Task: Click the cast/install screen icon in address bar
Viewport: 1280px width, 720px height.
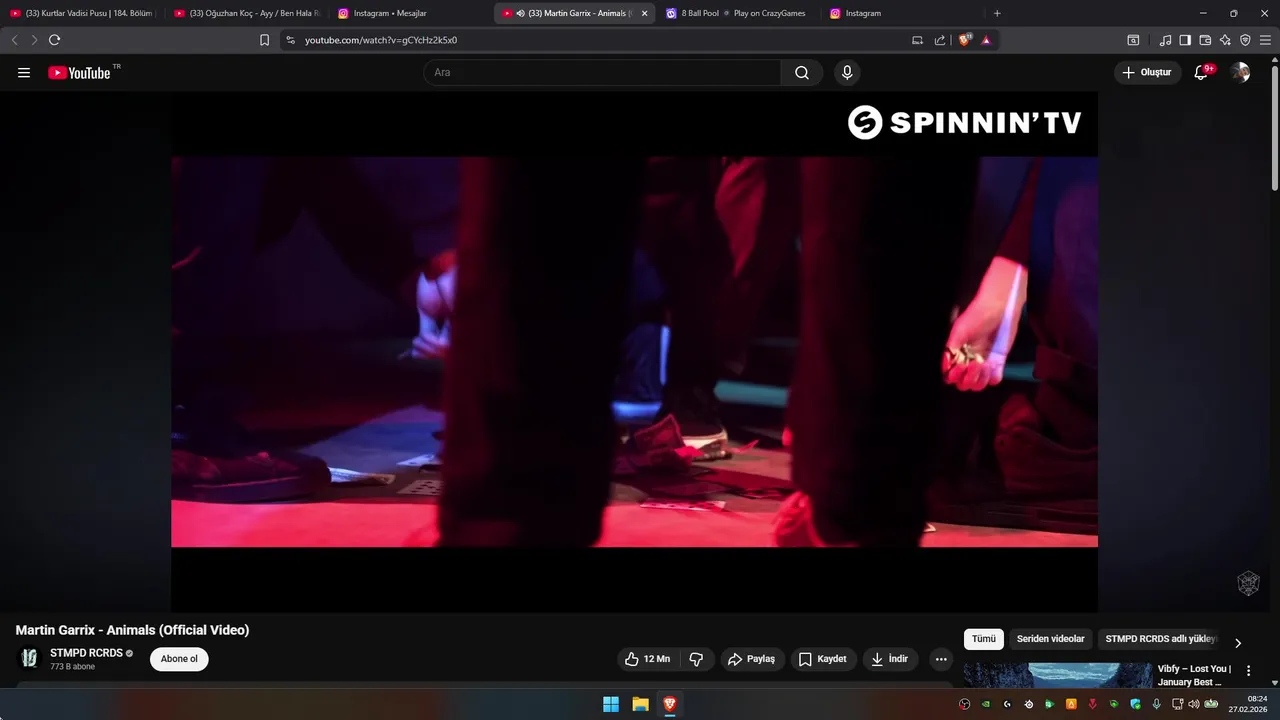Action: [x=918, y=40]
